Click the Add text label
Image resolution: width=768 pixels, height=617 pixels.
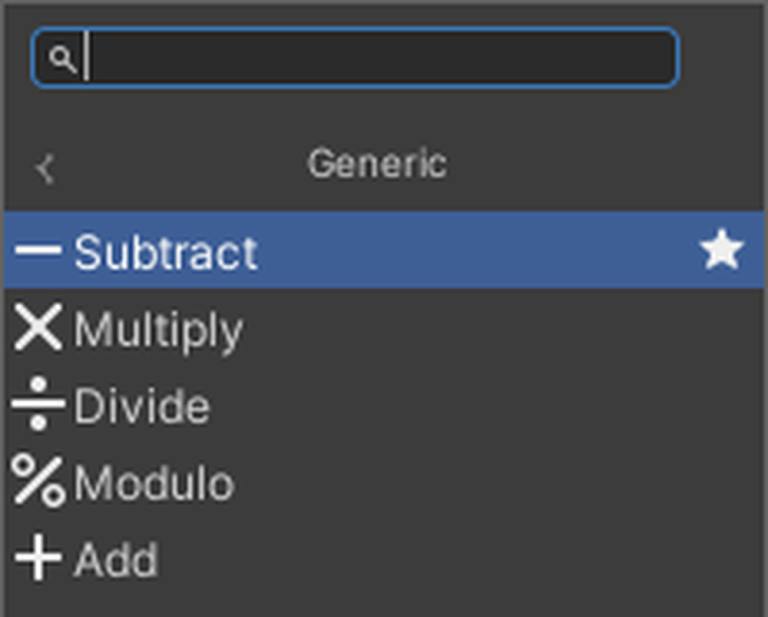click(x=116, y=560)
